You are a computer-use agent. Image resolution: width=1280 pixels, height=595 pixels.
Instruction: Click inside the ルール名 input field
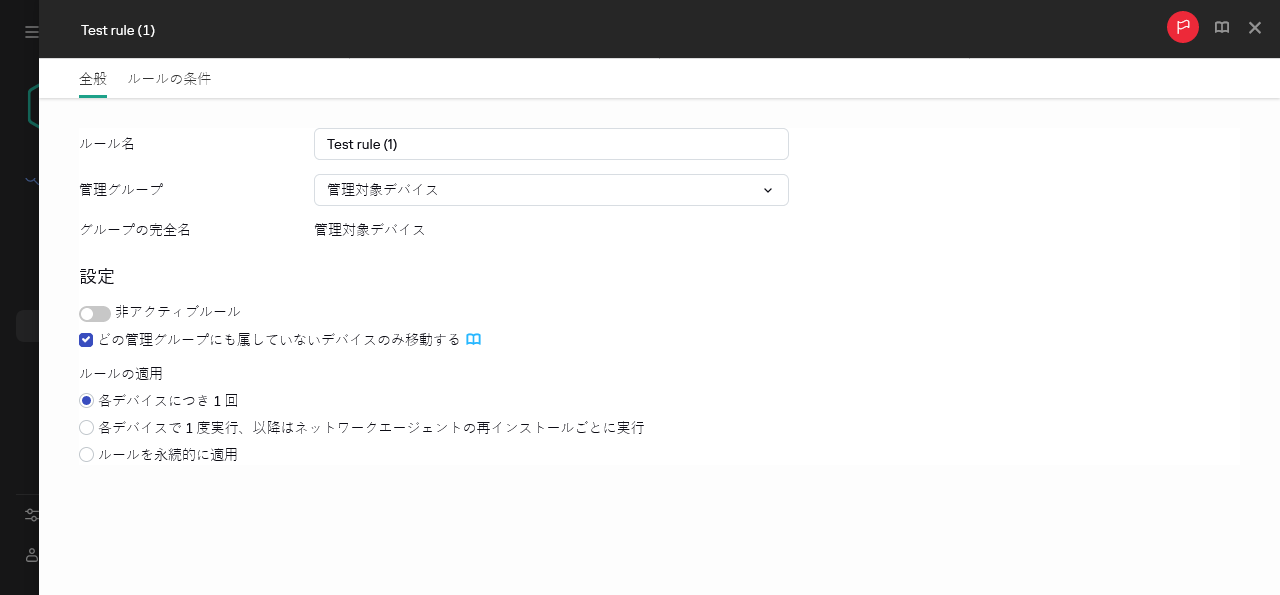click(551, 144)
